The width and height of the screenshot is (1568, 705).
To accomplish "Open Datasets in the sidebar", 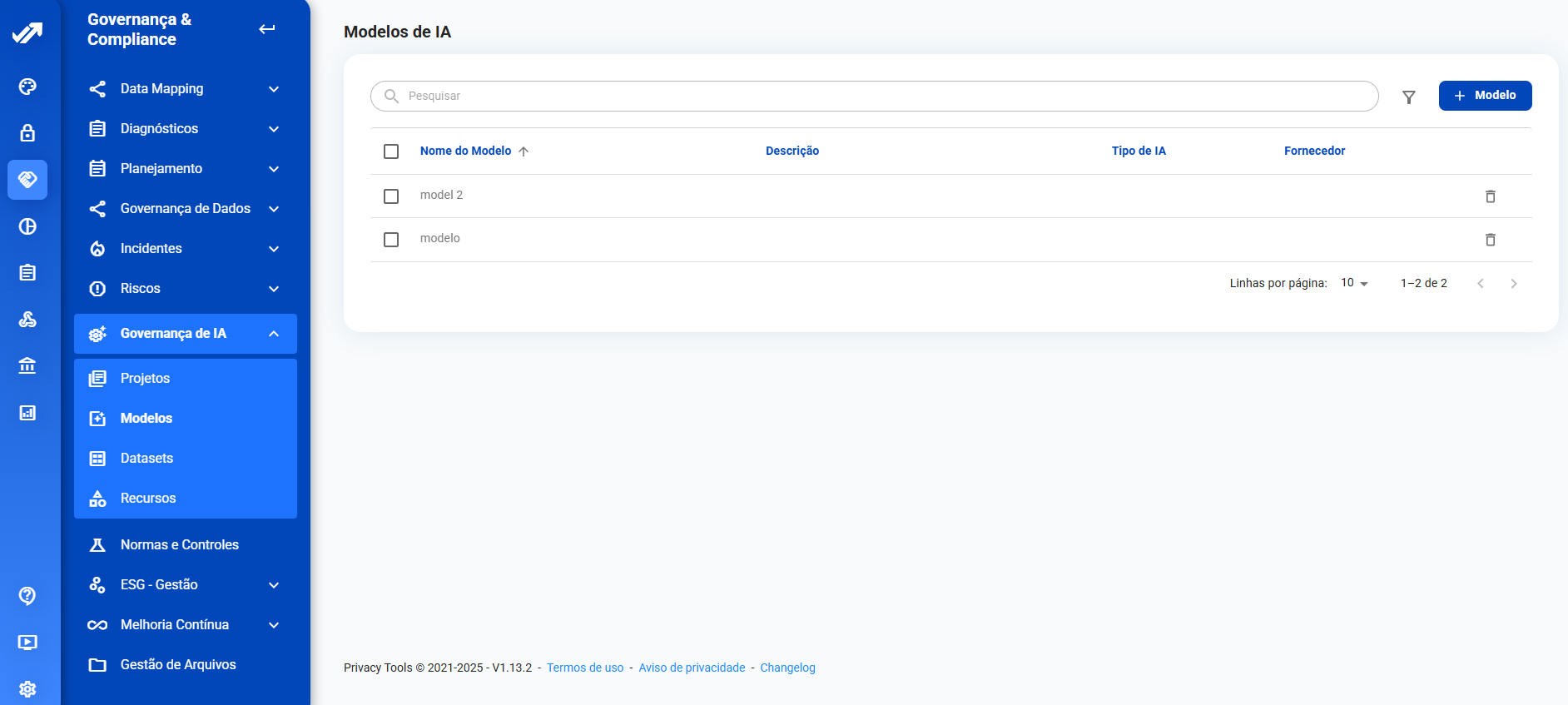I will (x=147, y=459).
